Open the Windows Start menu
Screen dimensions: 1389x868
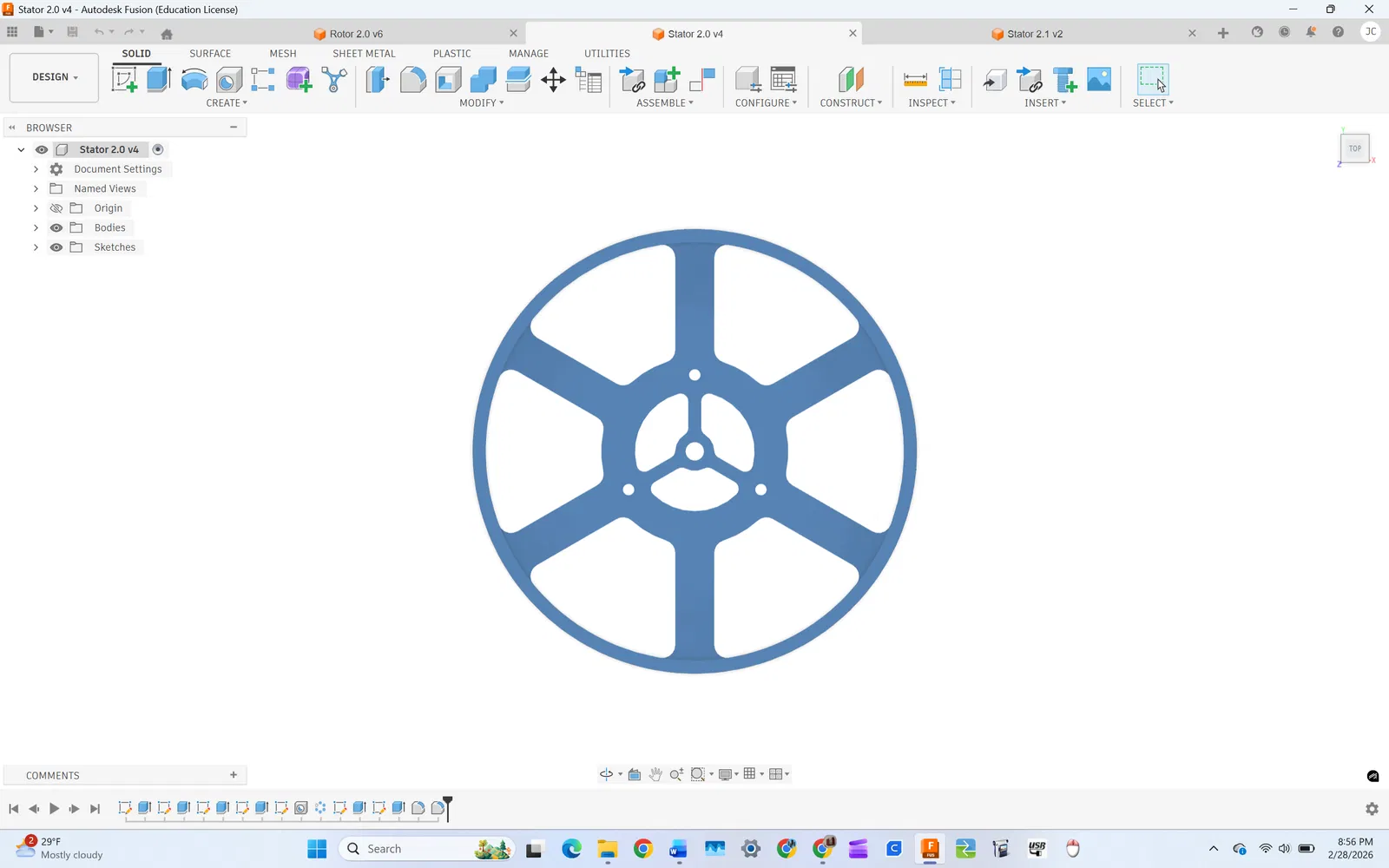(317, 849)
